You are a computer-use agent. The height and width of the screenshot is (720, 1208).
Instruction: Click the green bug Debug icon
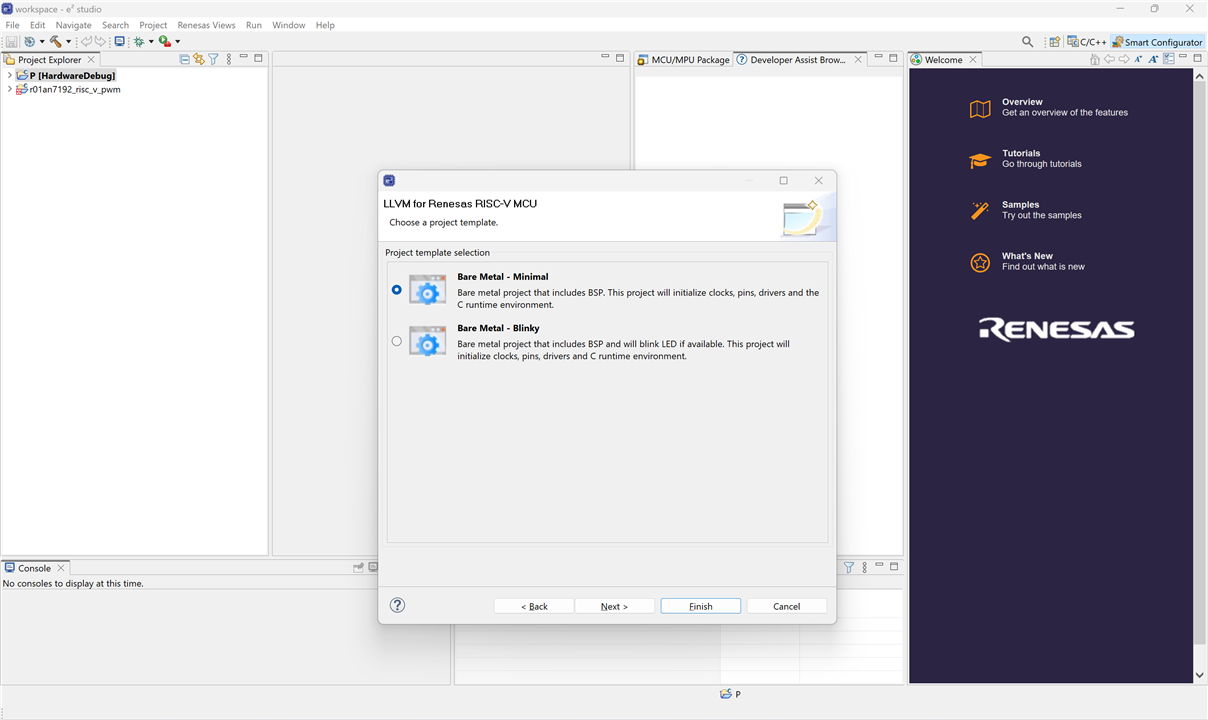(138, 42)
